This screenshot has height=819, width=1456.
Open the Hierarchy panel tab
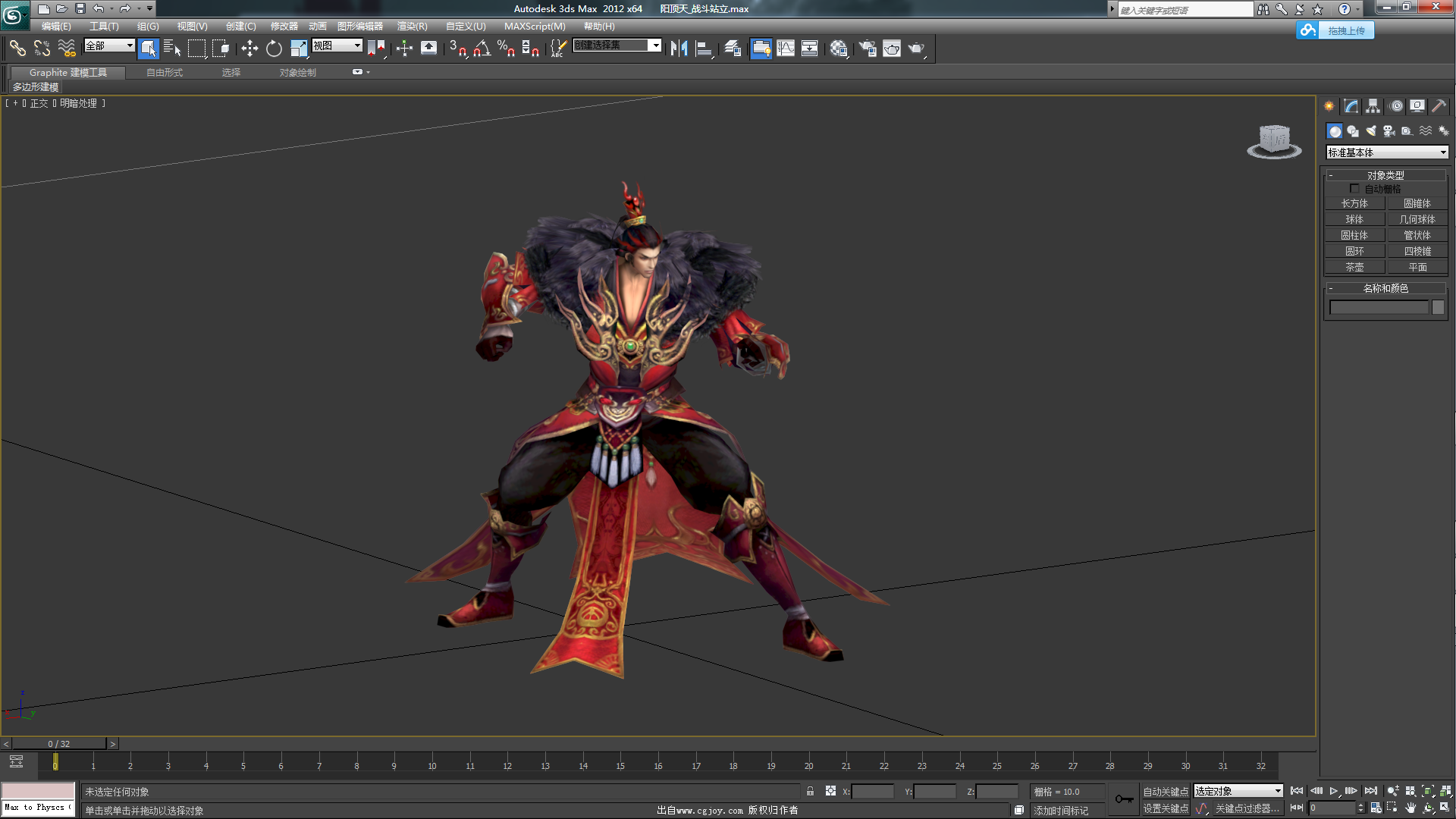[x=1373, y=106]
